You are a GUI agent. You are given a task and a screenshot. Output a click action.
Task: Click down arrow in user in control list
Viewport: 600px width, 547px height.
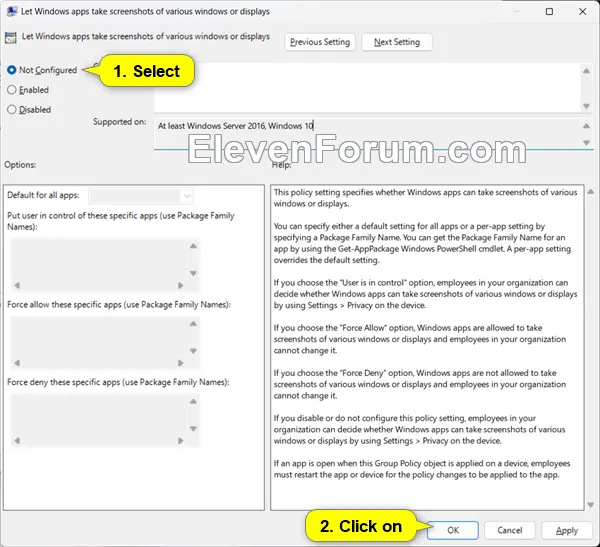coord(193,273)
